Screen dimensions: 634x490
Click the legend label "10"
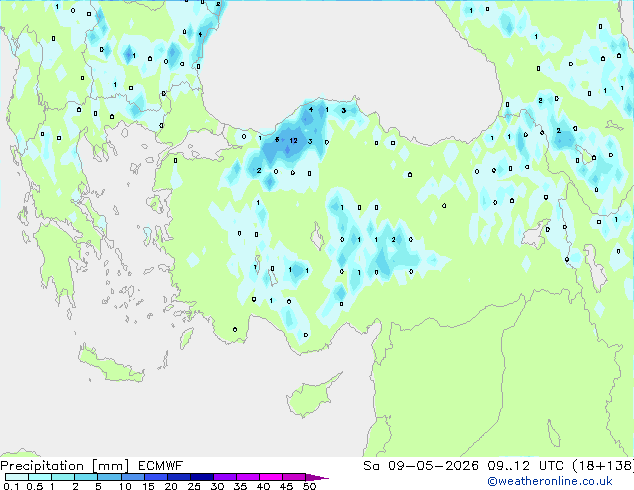(125, 486)
